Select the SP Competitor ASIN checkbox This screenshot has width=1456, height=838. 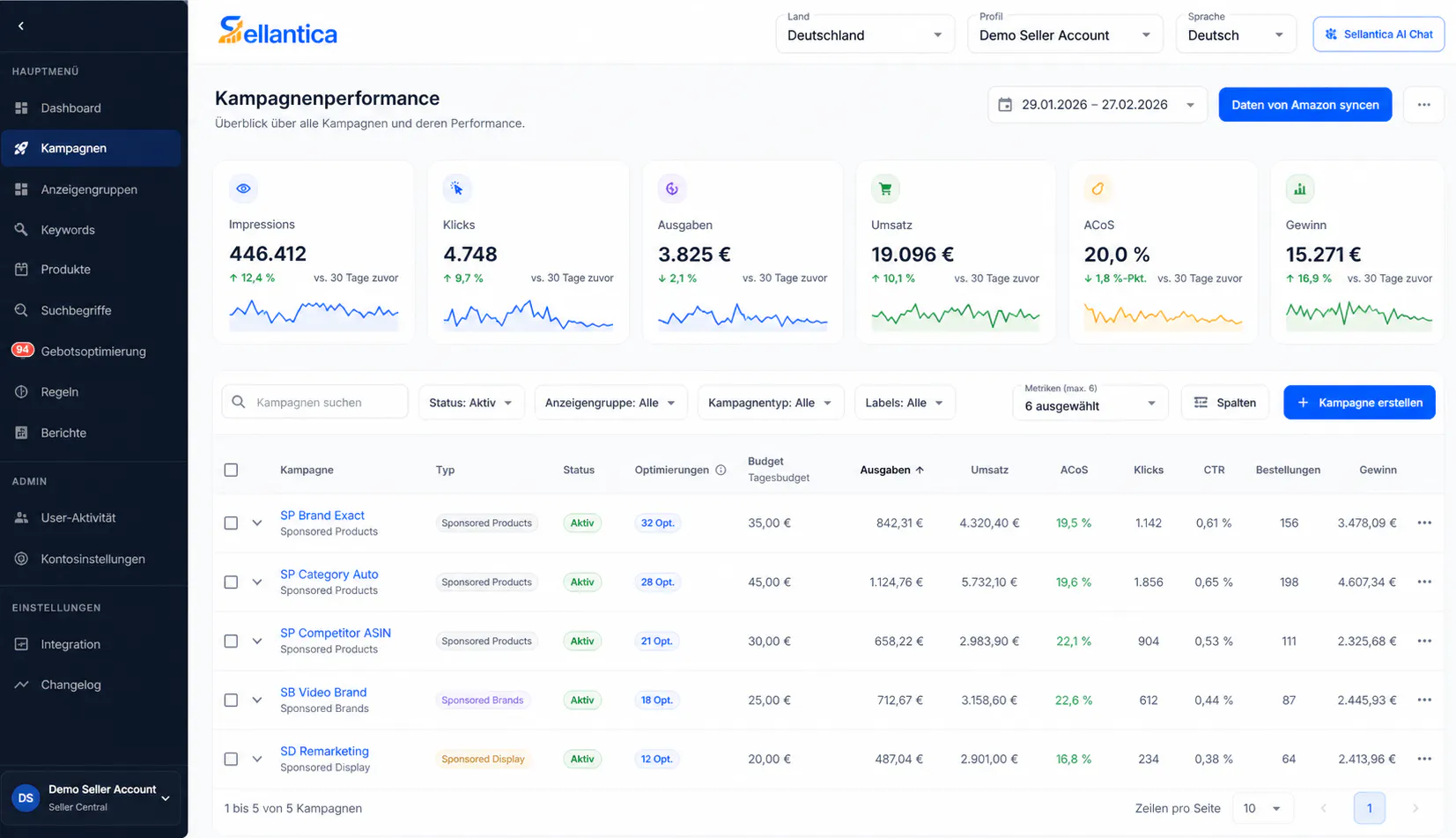[x=231, y=641]
